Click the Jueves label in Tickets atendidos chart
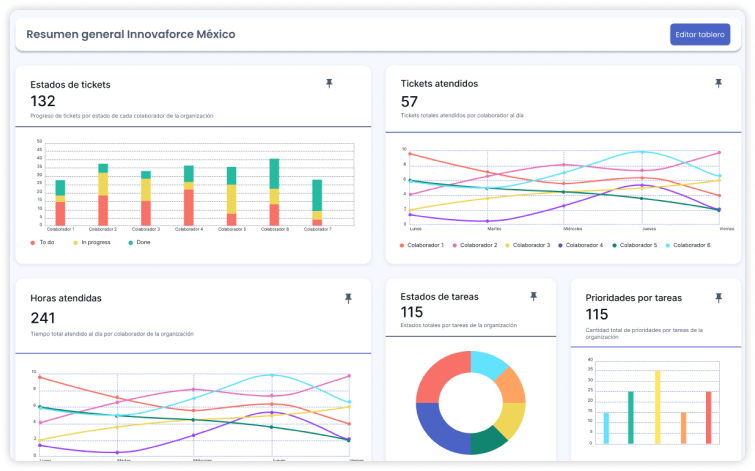 649,229
